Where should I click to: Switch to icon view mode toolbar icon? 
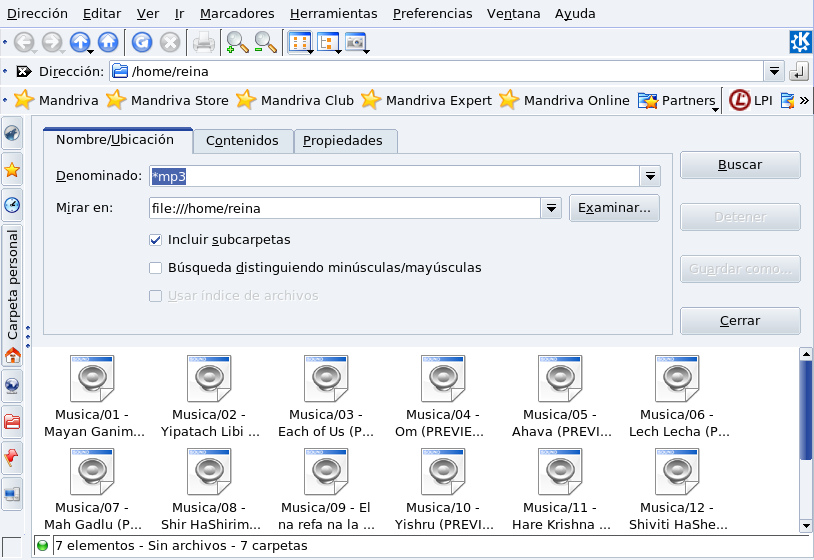298,42
